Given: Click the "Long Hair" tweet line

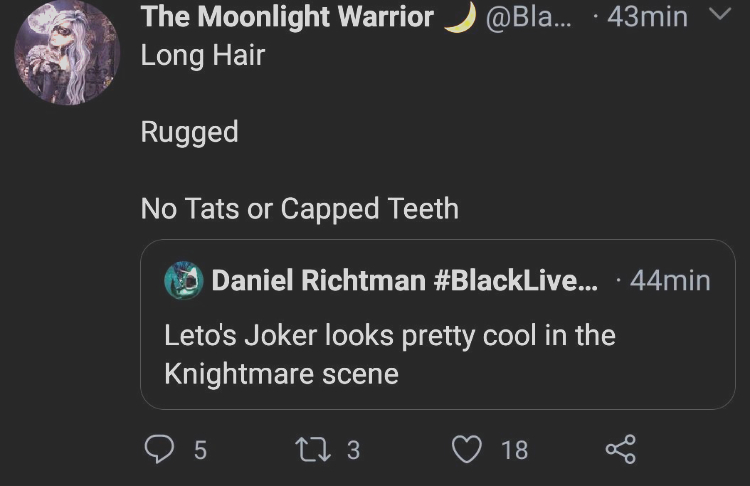Looking at the screenshot, I should coord(202,56).
